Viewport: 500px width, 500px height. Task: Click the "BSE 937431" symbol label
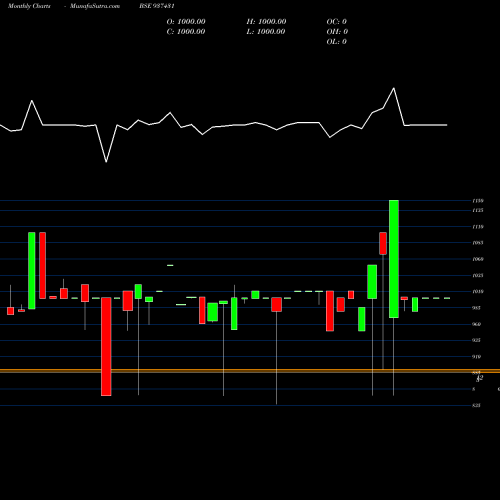[x=157, y=6]
